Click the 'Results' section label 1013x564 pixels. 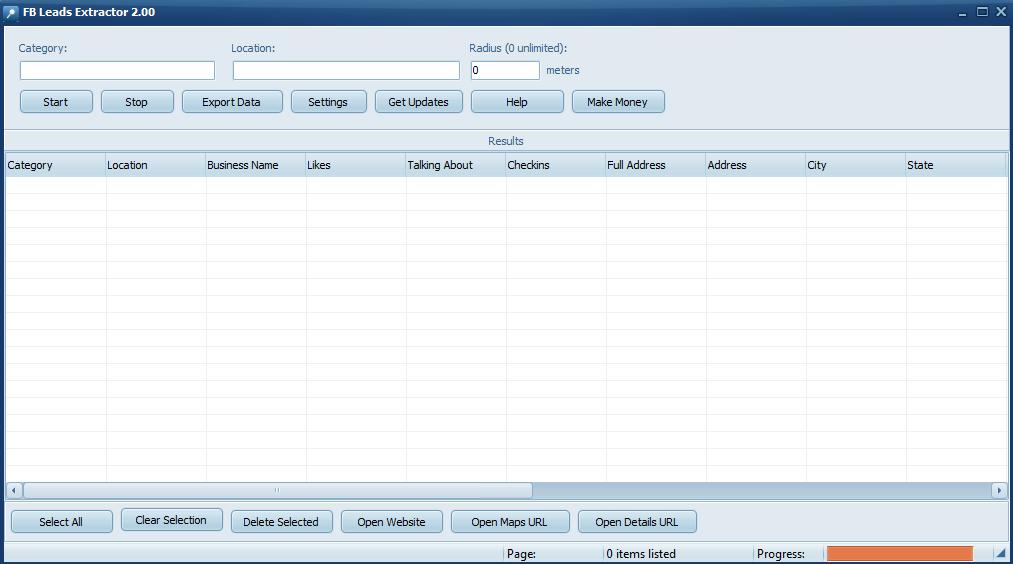[506, 141]
